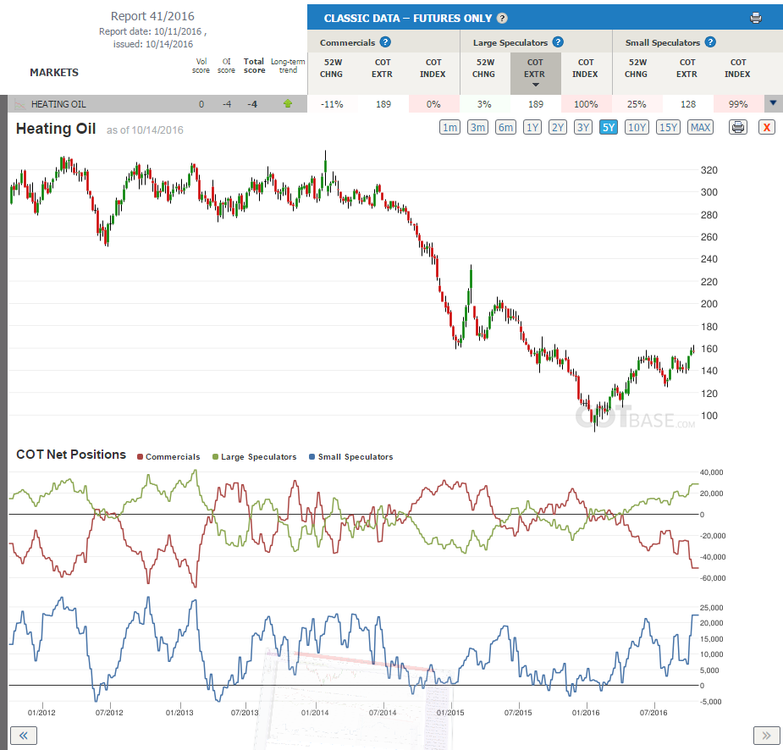Click the Report 41/2016 title
This screenshot has height=750, width=783.
152,16
